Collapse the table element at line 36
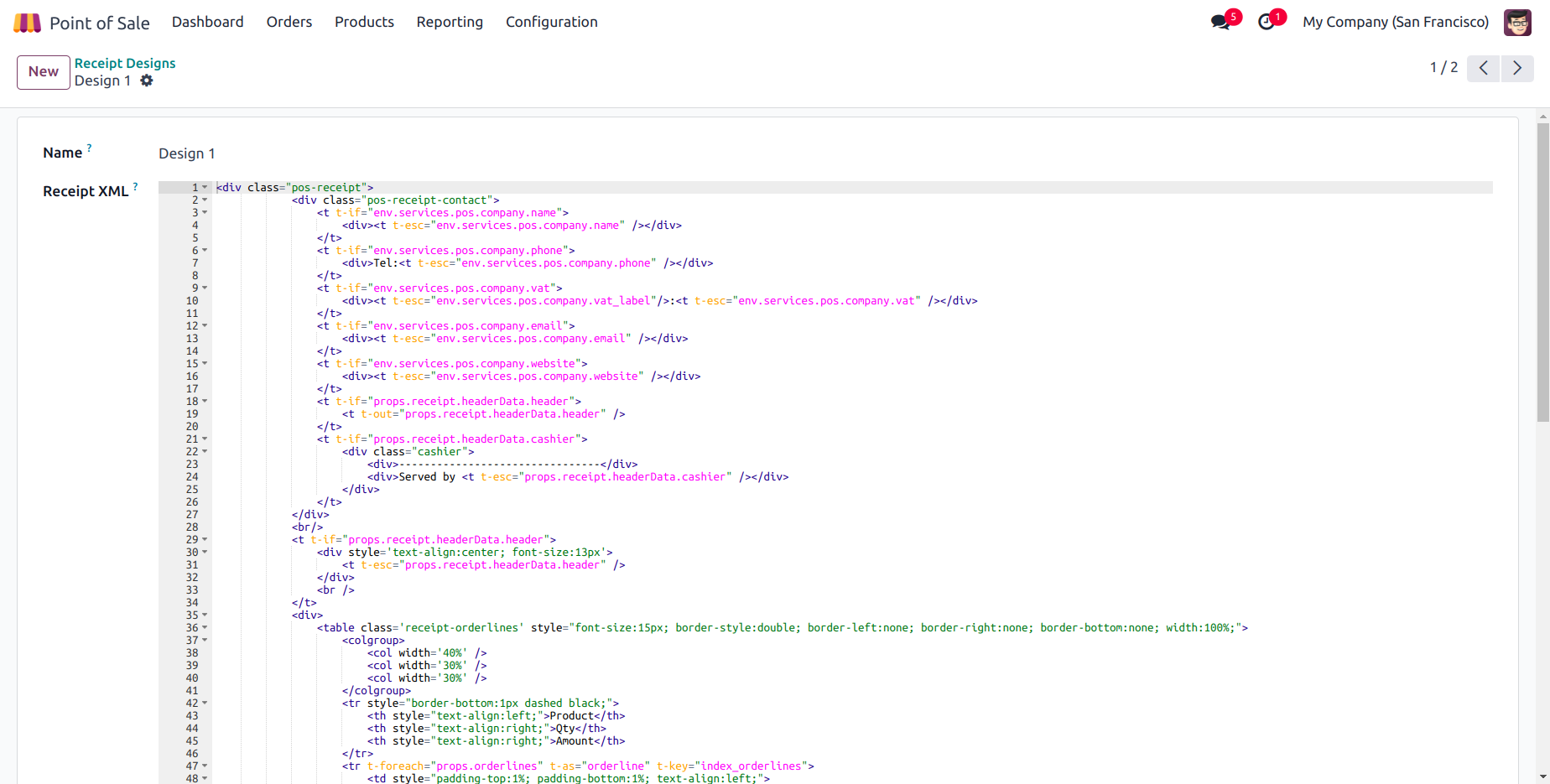Viewport: 1550px width, 784px height. (205, 628)
